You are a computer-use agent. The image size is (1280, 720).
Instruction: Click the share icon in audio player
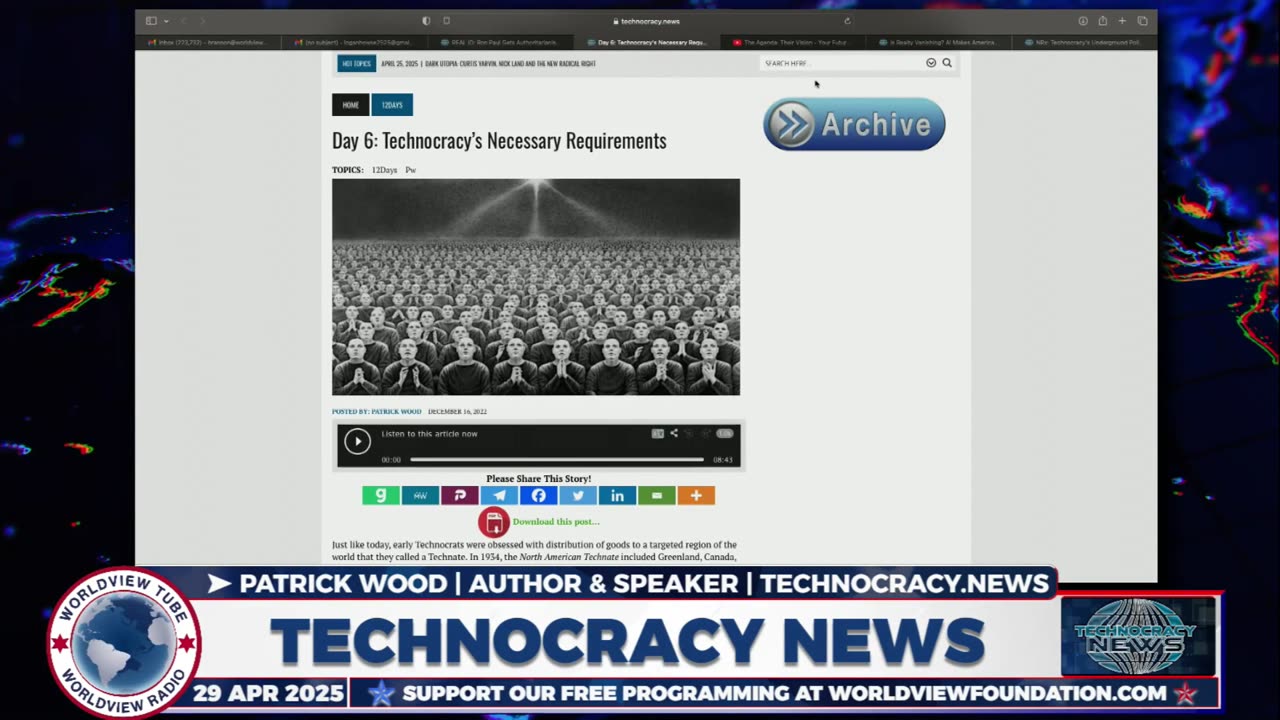point(674,434)
